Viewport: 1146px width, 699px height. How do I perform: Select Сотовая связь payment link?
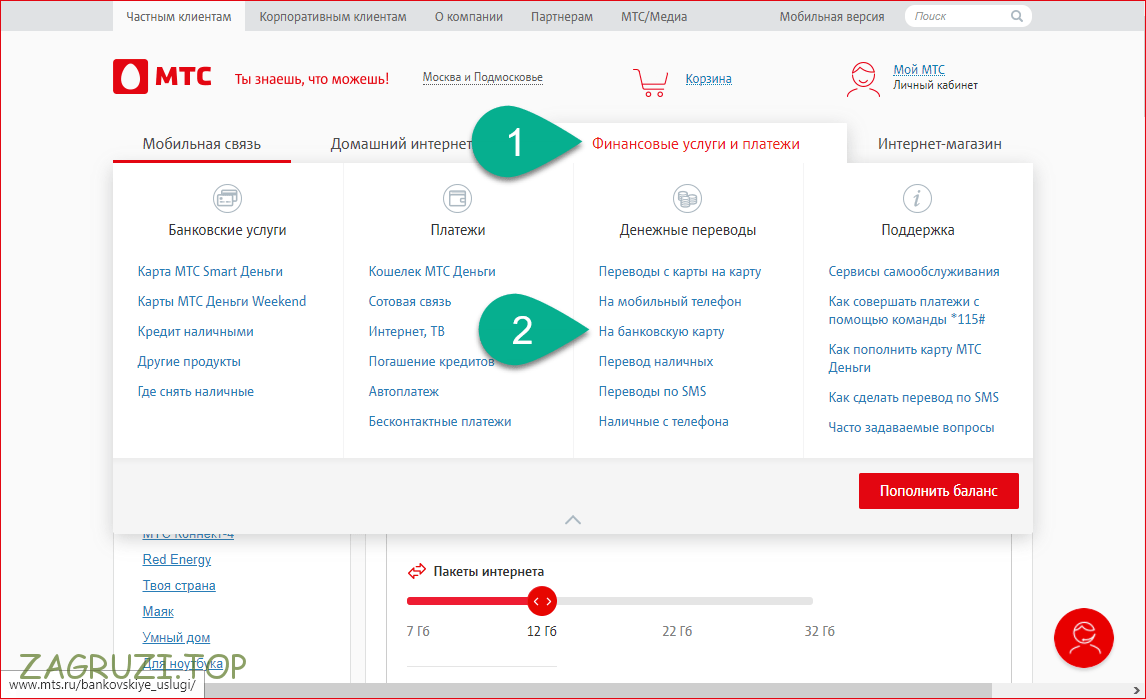(409, 301)
